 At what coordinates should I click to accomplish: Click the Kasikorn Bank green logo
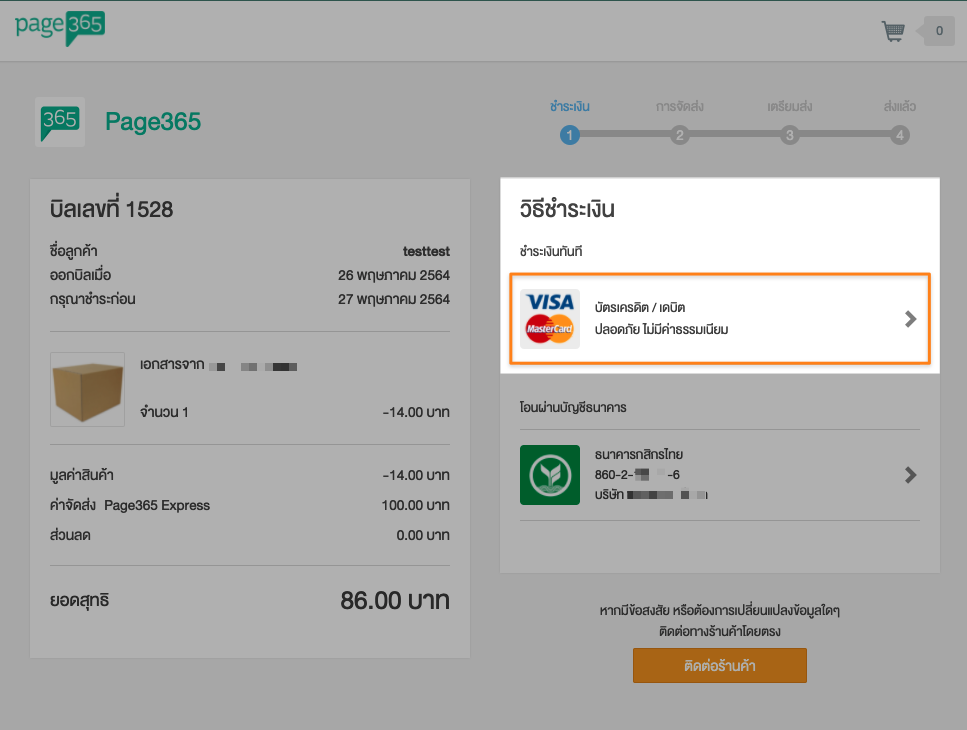(x=550, y=475)
